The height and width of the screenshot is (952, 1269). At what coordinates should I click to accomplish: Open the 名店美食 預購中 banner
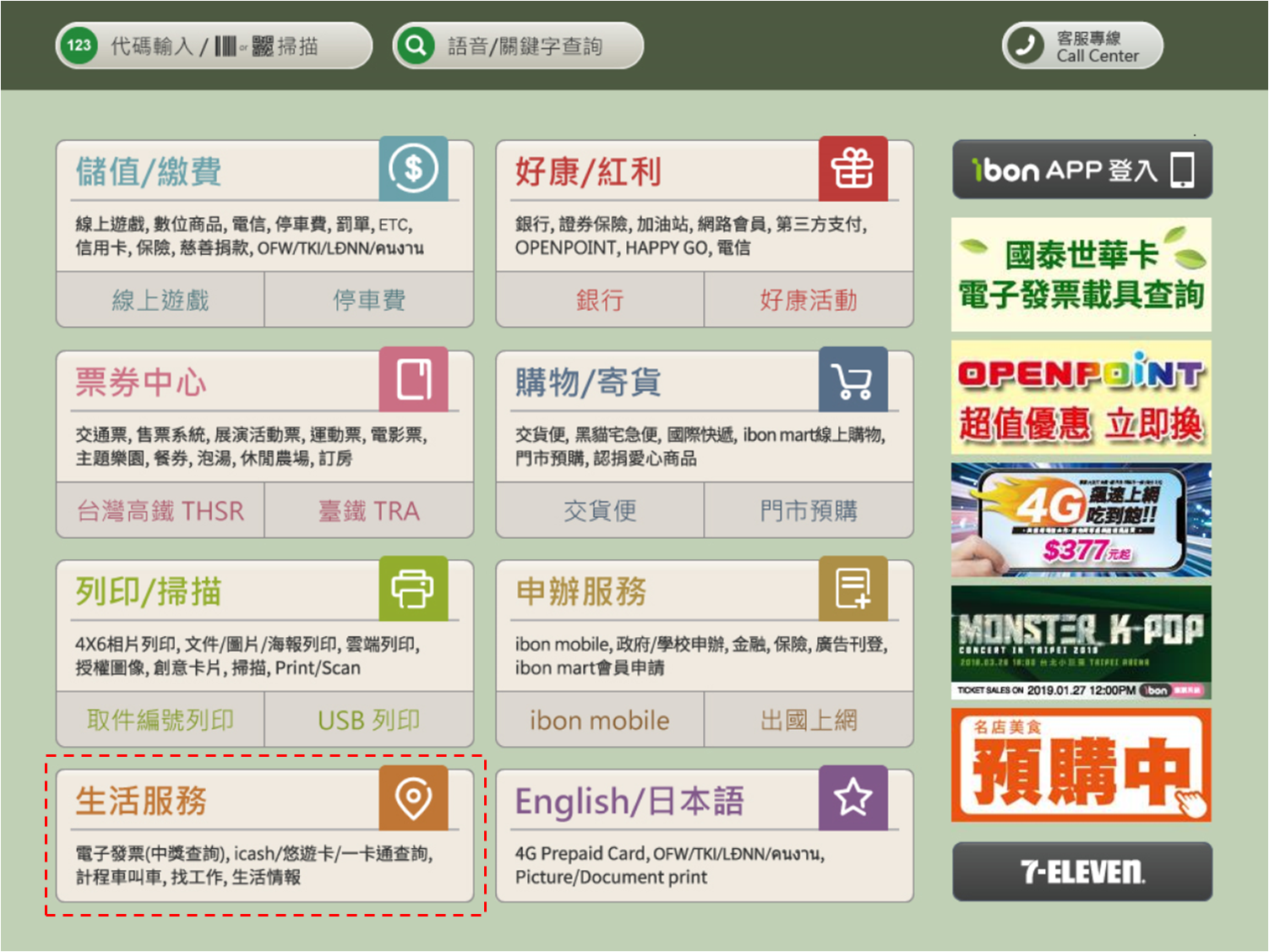(1081, 765)
